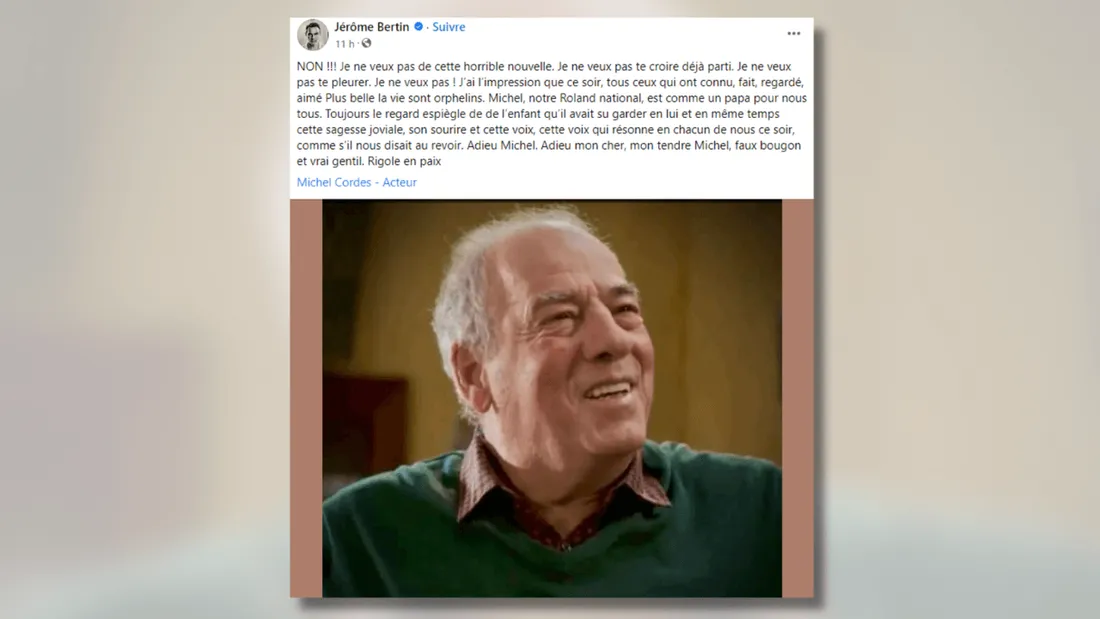1100x619 pixels.
Task: Open Jérôme Bertin's profile picture
Action: [x=312, y=34]
